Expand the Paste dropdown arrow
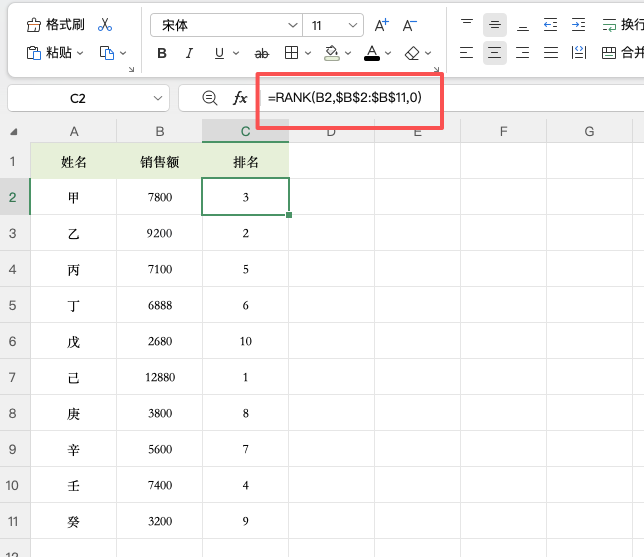The height and width of the screenshot is (557, 644). click(x=80, y=53)
